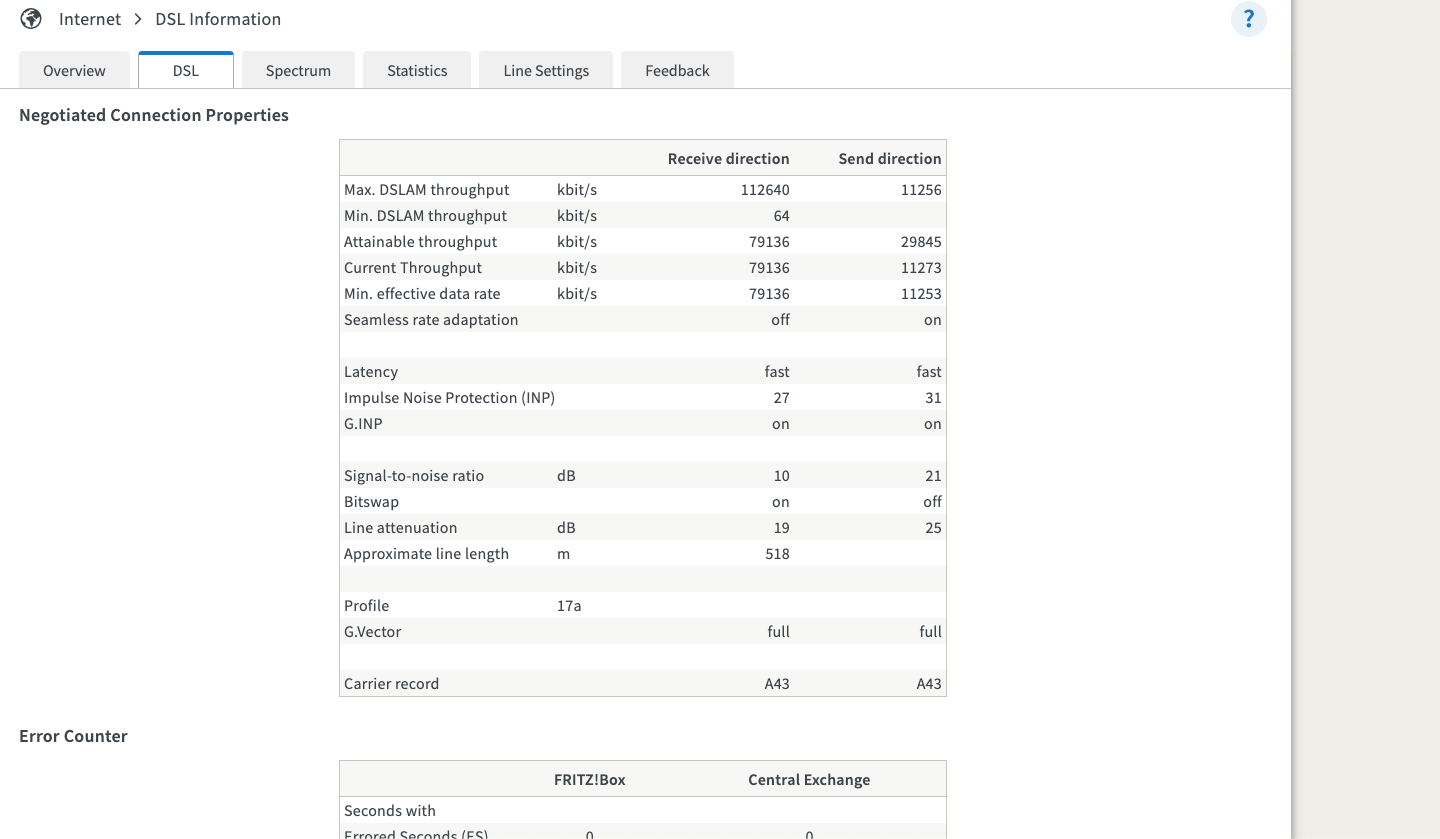Click the value 11256
Viewport: 1440px width, 839px height.
(x=921, y=190)
